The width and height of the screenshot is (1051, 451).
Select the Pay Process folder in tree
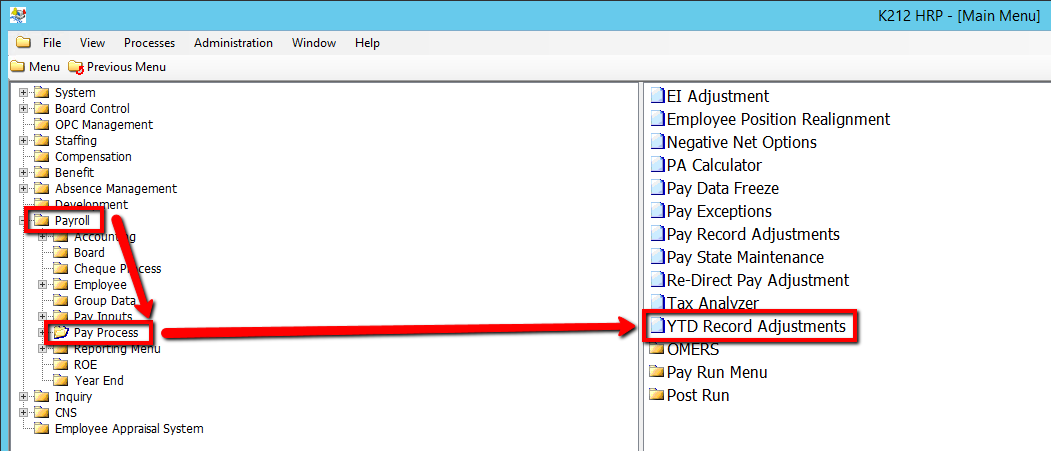[106, 333]
